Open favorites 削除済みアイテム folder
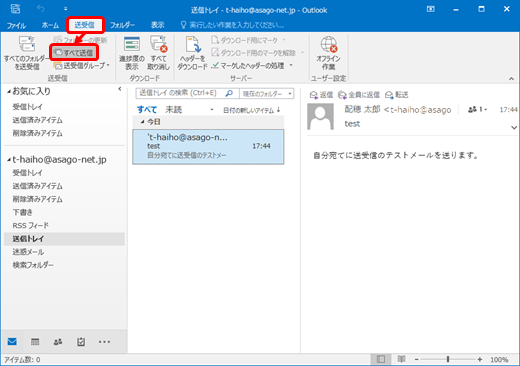The width and height of the screenshot is (520, 366). click(x=37, y=133)
